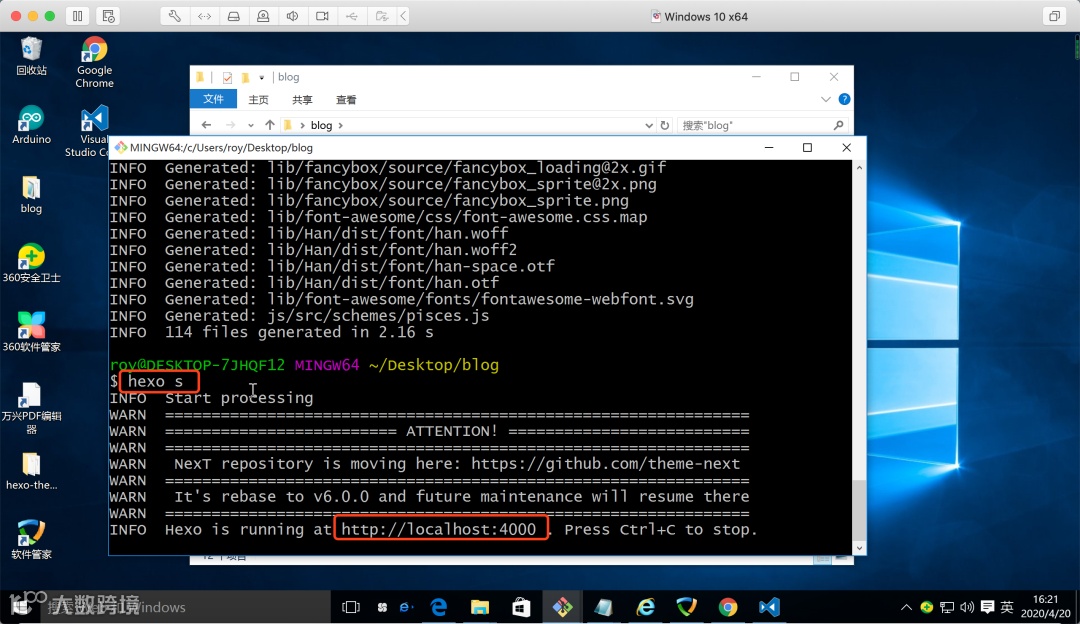This screenshot has width=1080, height=624.
Task: Open the VM snapshots icon
Action: pos(108,16)
